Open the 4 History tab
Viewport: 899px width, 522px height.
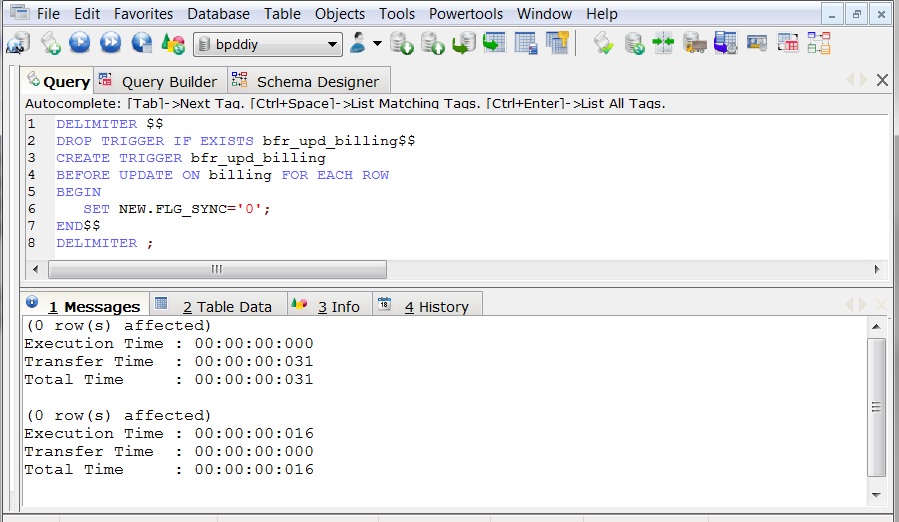(x=427, y=306)
